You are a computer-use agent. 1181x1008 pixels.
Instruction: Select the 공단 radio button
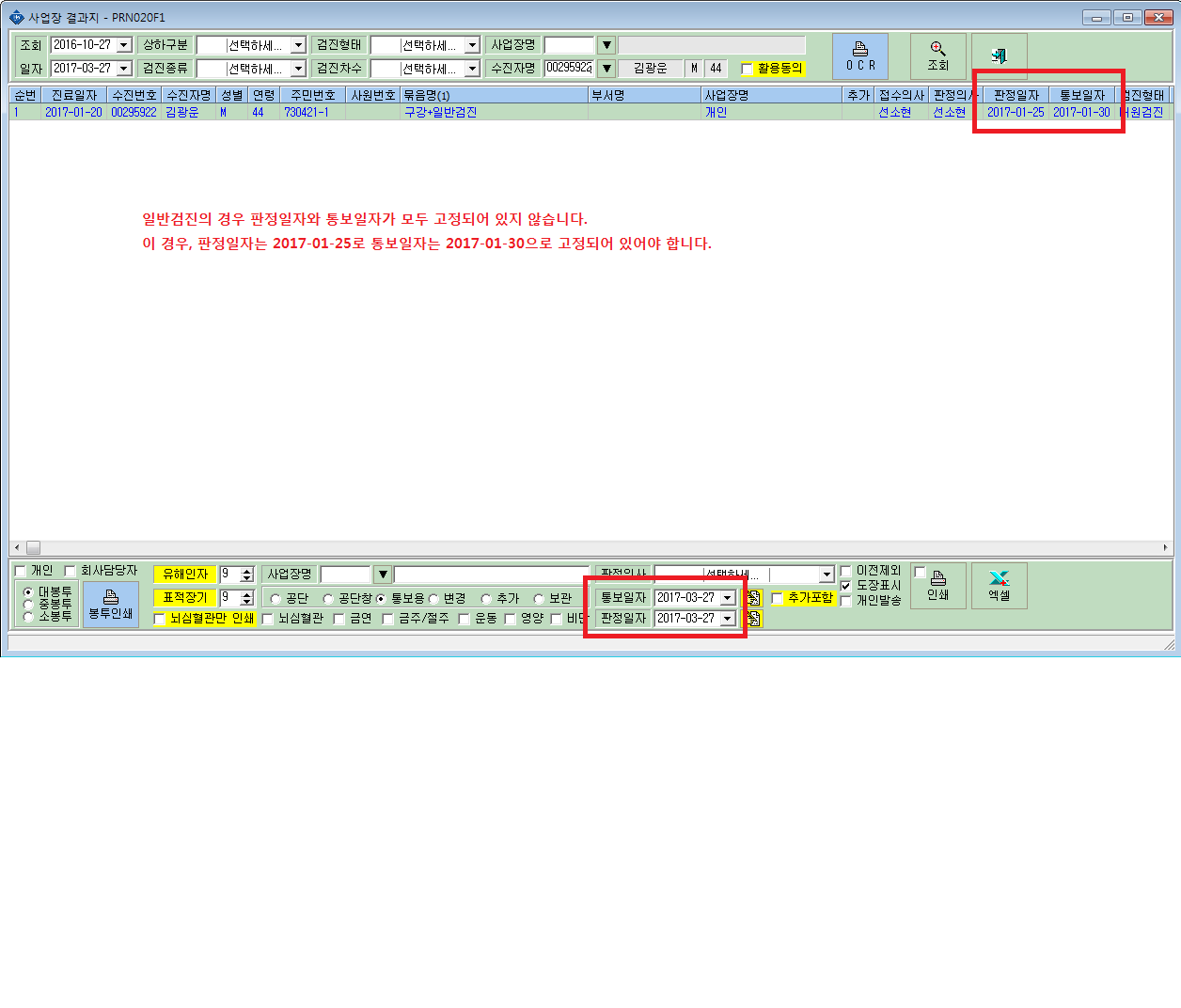tap(276, 599)
